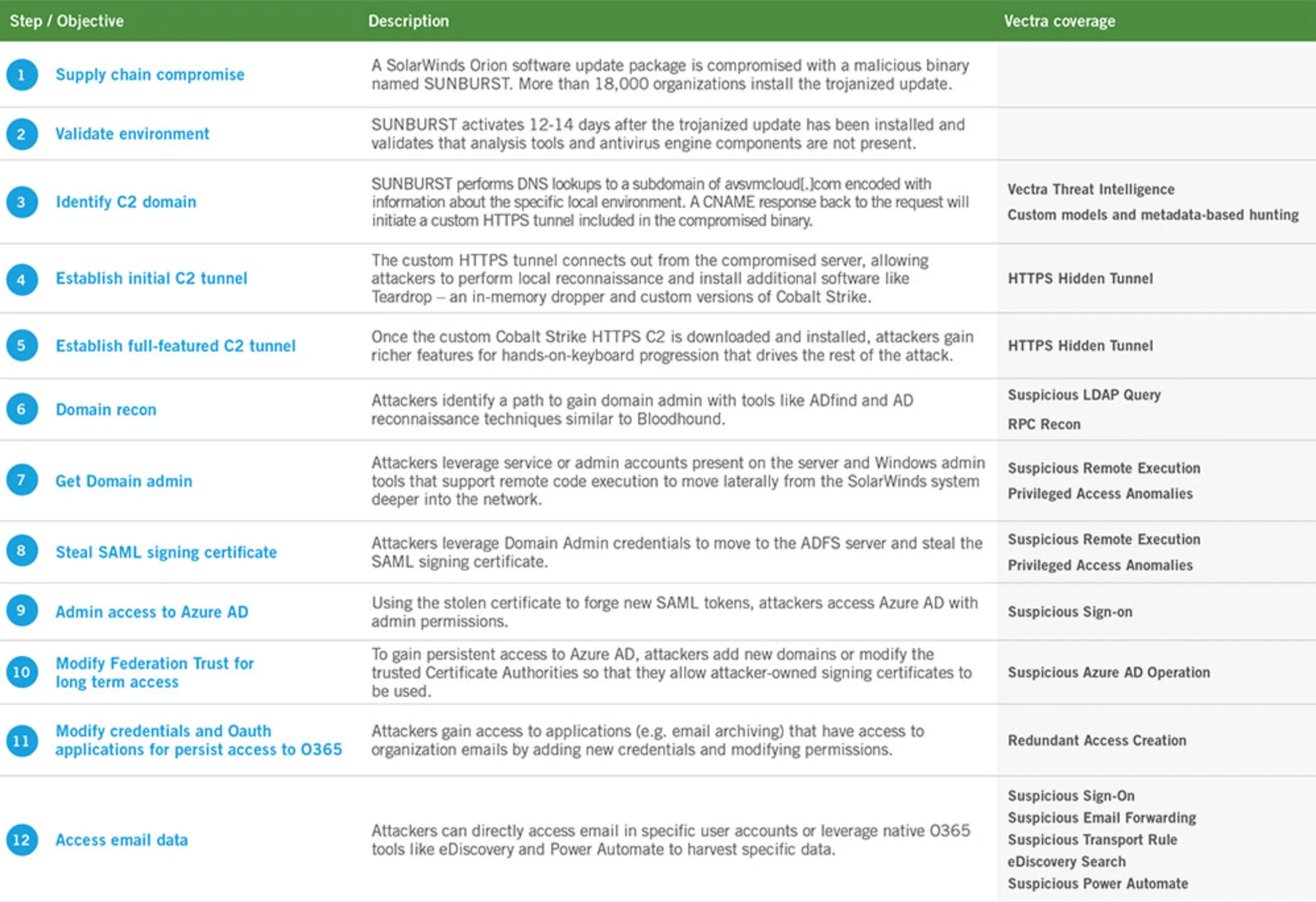
Task: Click 'Modify Federation Trust for long term access'
Action: (x=154, y=673)
